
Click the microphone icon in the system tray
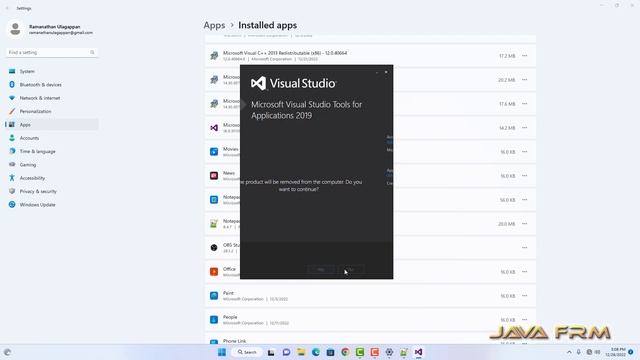pos(579,352)
